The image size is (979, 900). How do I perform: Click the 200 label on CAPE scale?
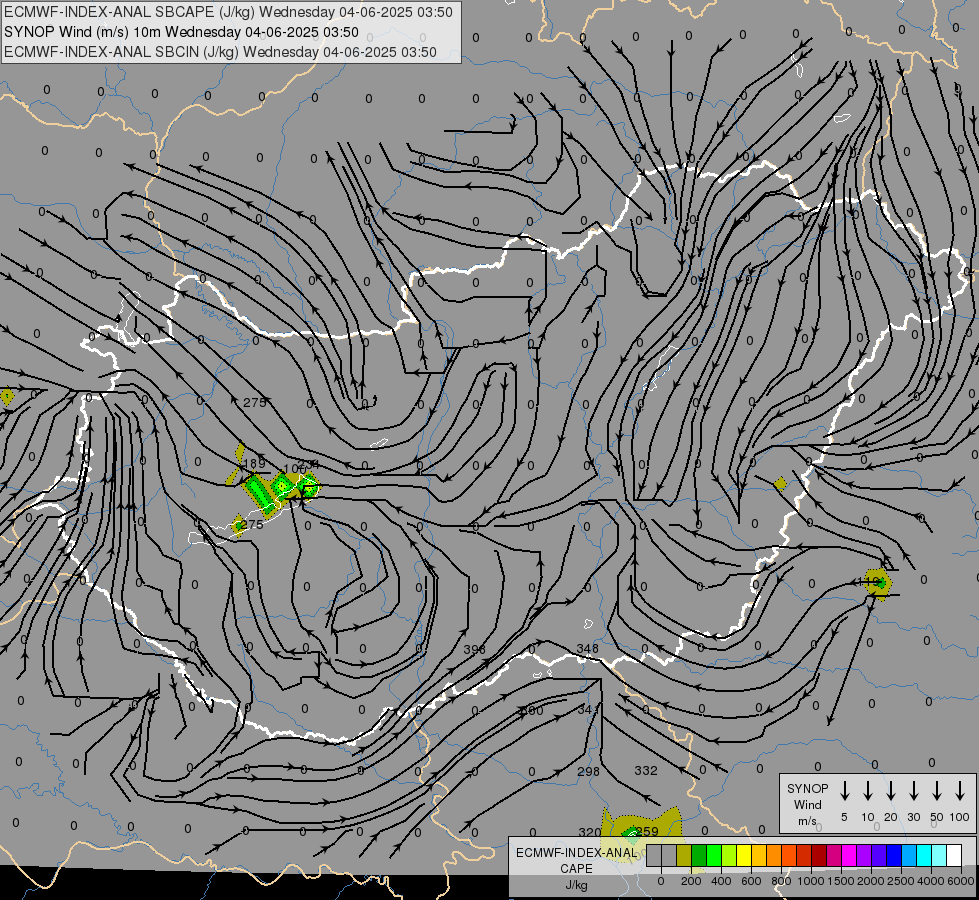click(691, 881)
